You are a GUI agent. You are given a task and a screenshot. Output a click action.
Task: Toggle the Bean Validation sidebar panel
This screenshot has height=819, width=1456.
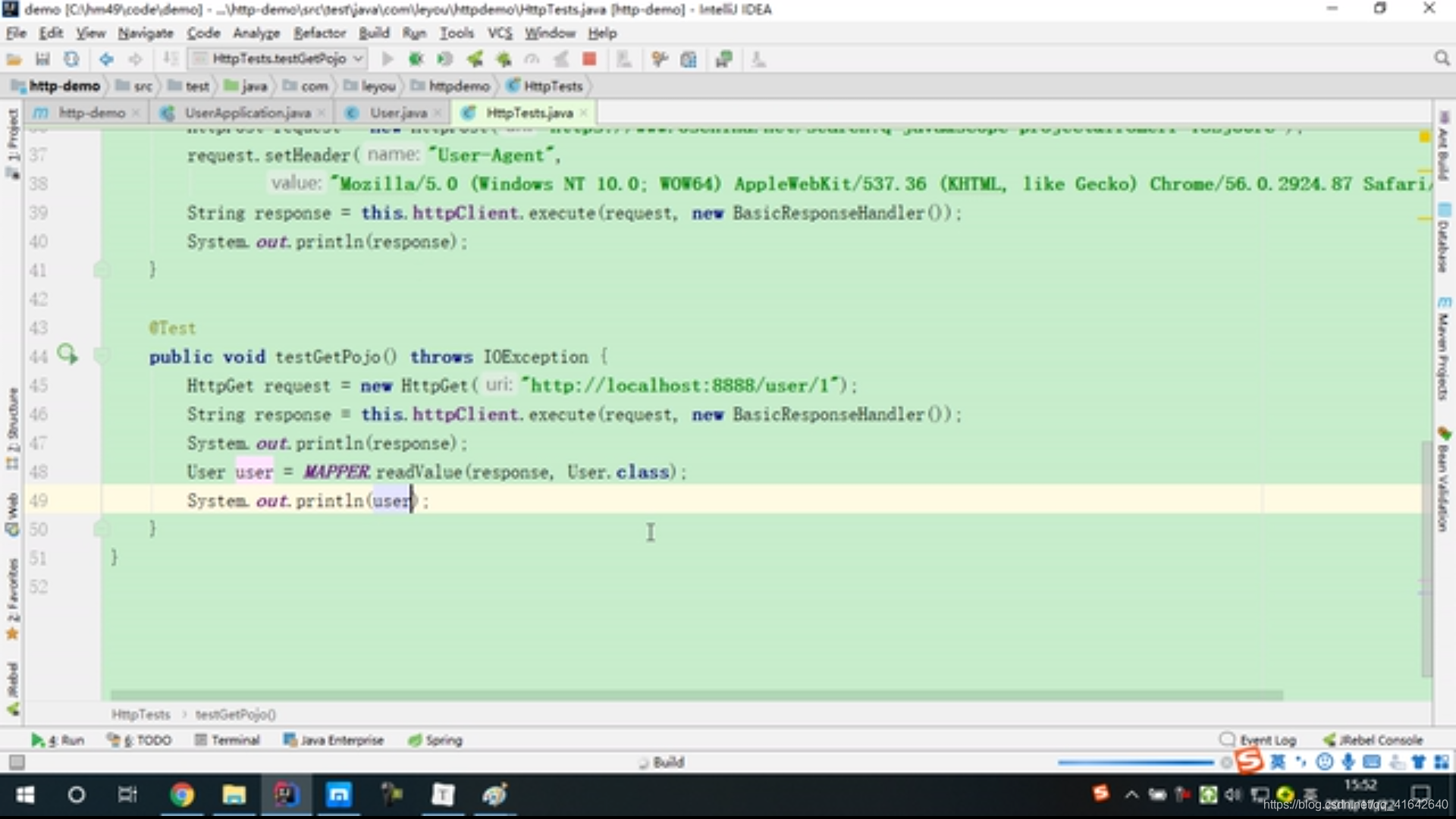(1443, 479)
